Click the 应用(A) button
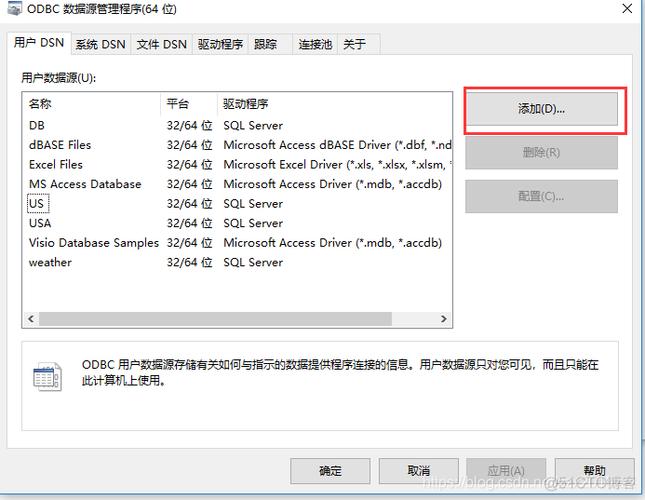This screenshot has width=645, height=500. tap(506, 471)
